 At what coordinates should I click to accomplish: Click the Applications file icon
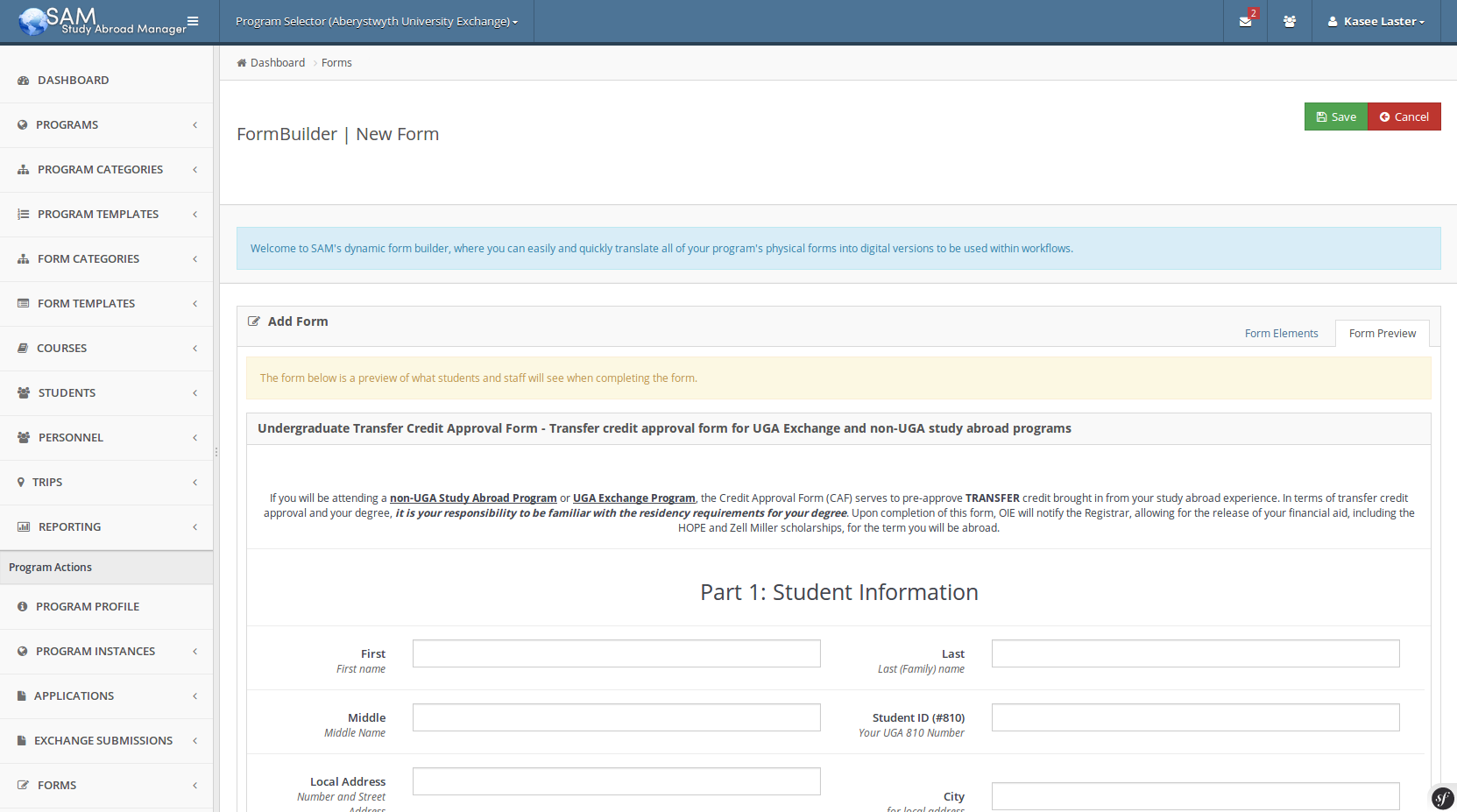coord(22,696)
